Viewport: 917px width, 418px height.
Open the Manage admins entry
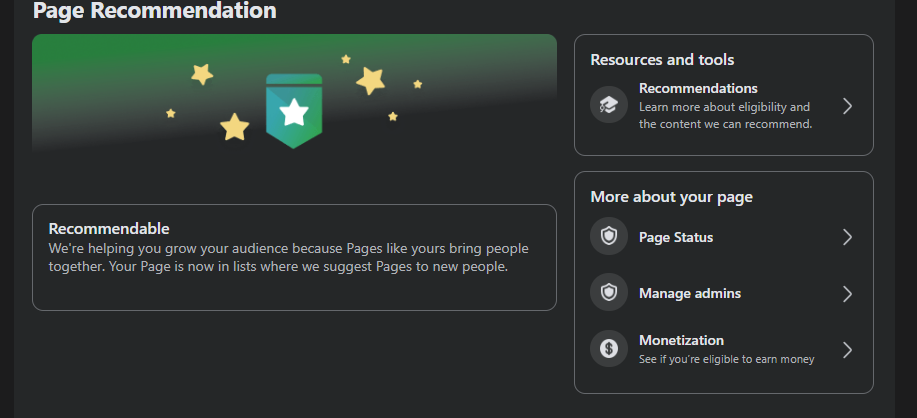(x=723, y=293)
